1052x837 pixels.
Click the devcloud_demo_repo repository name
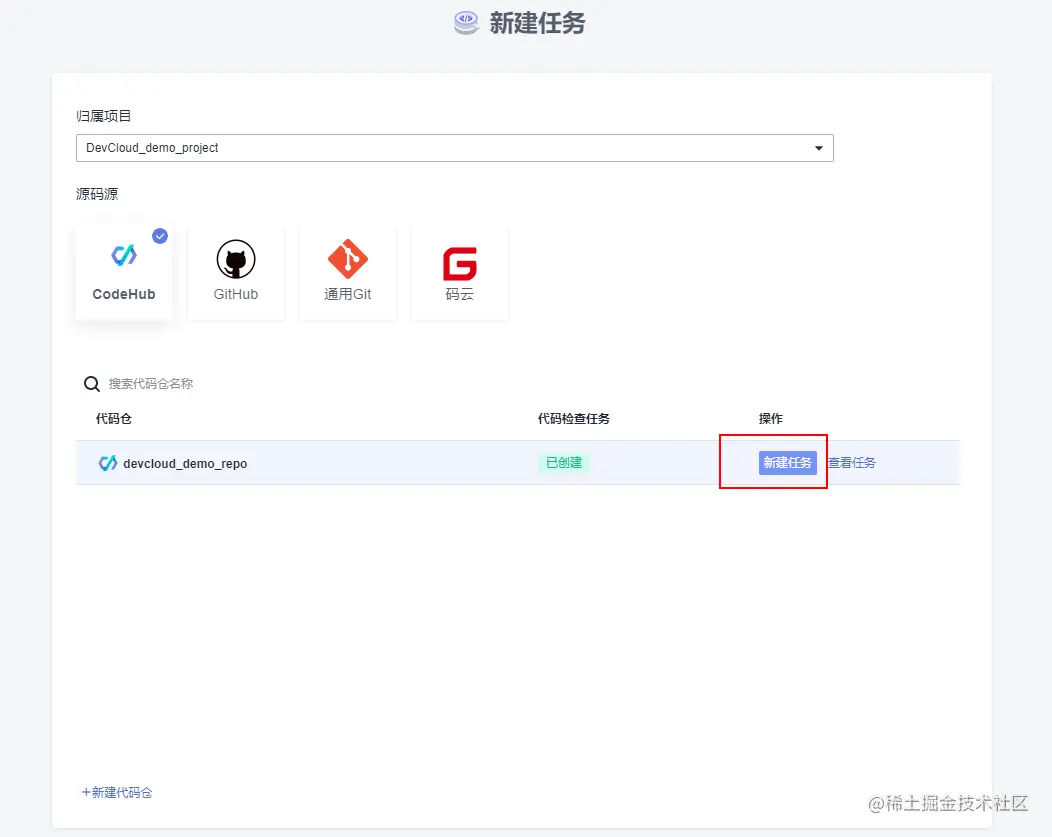pos(185,463)
